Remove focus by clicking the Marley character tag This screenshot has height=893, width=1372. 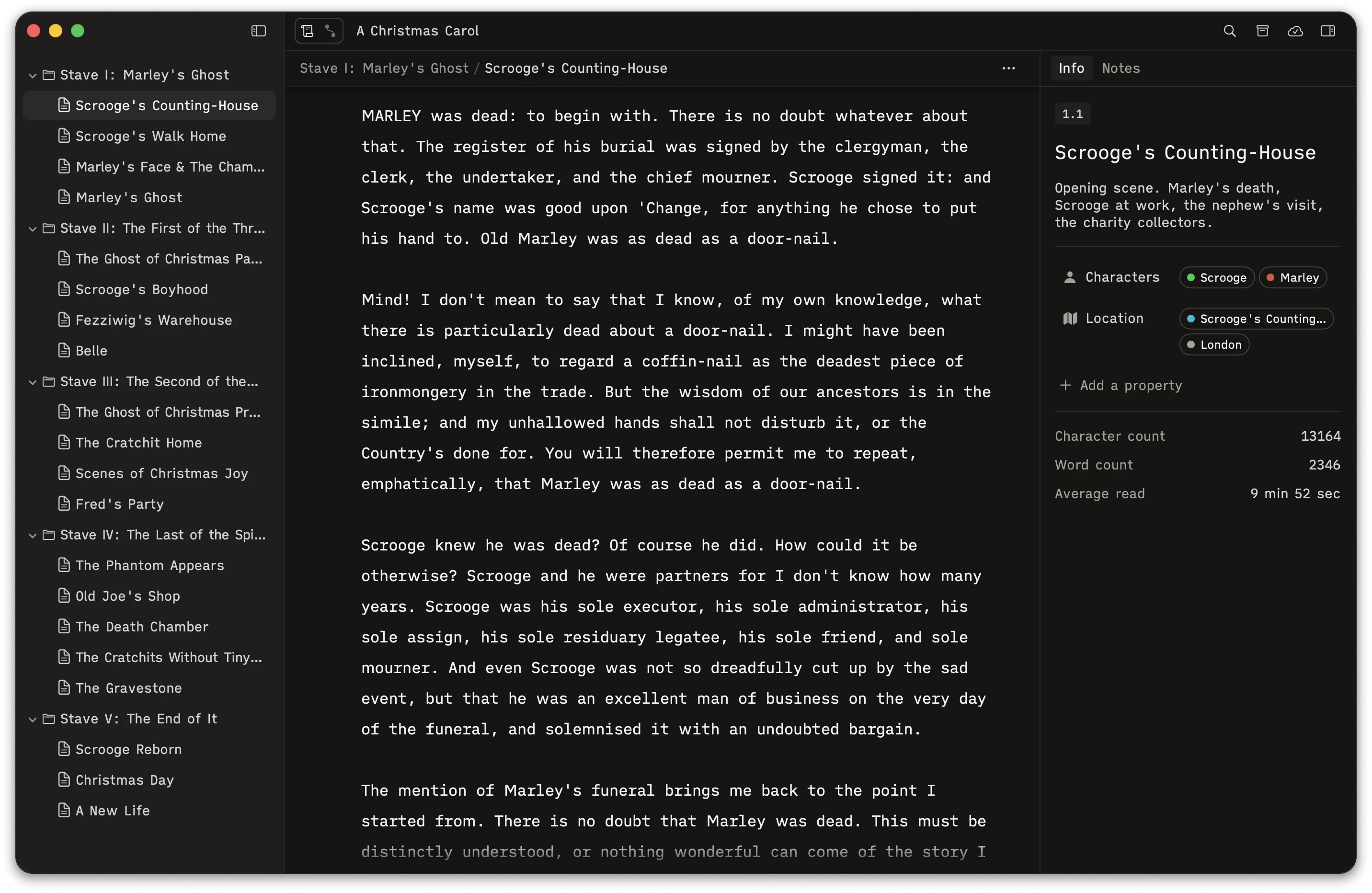click(1292, 277)
